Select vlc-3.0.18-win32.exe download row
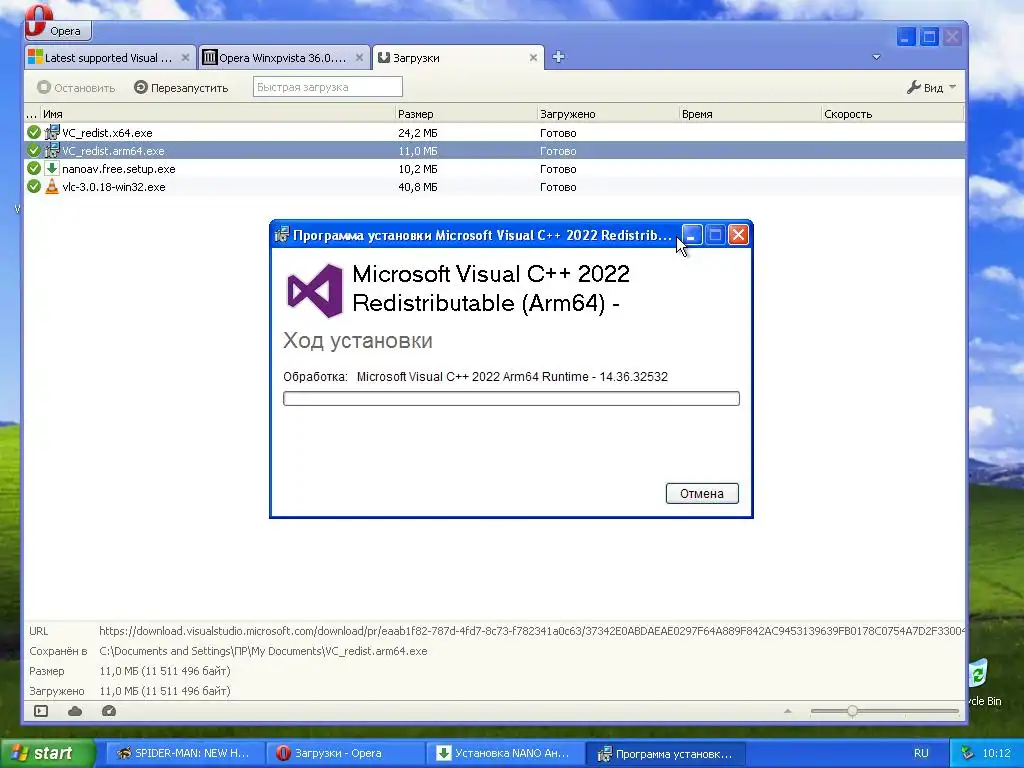The image size is (1024, 768). (x=494, y=187)
